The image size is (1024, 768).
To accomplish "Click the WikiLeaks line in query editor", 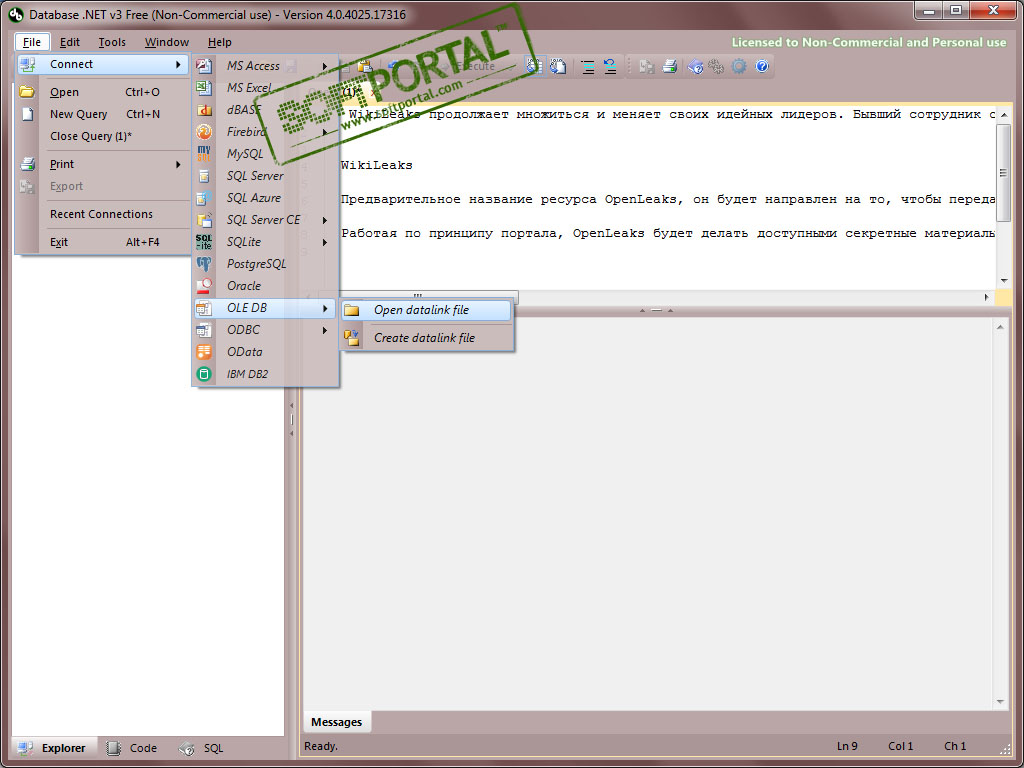I will (x=377, y=166).
